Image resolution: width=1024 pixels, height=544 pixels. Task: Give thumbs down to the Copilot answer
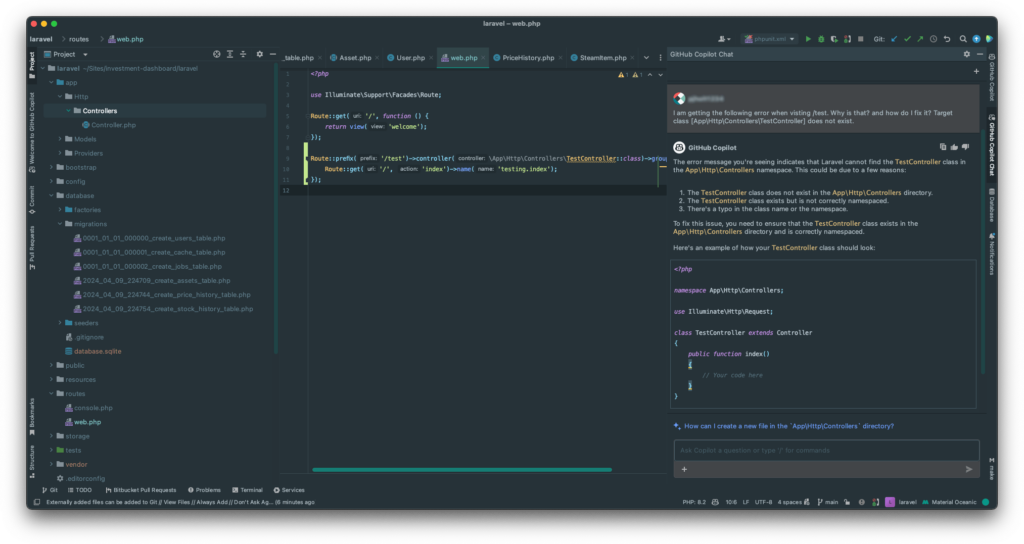coord(966,148)
